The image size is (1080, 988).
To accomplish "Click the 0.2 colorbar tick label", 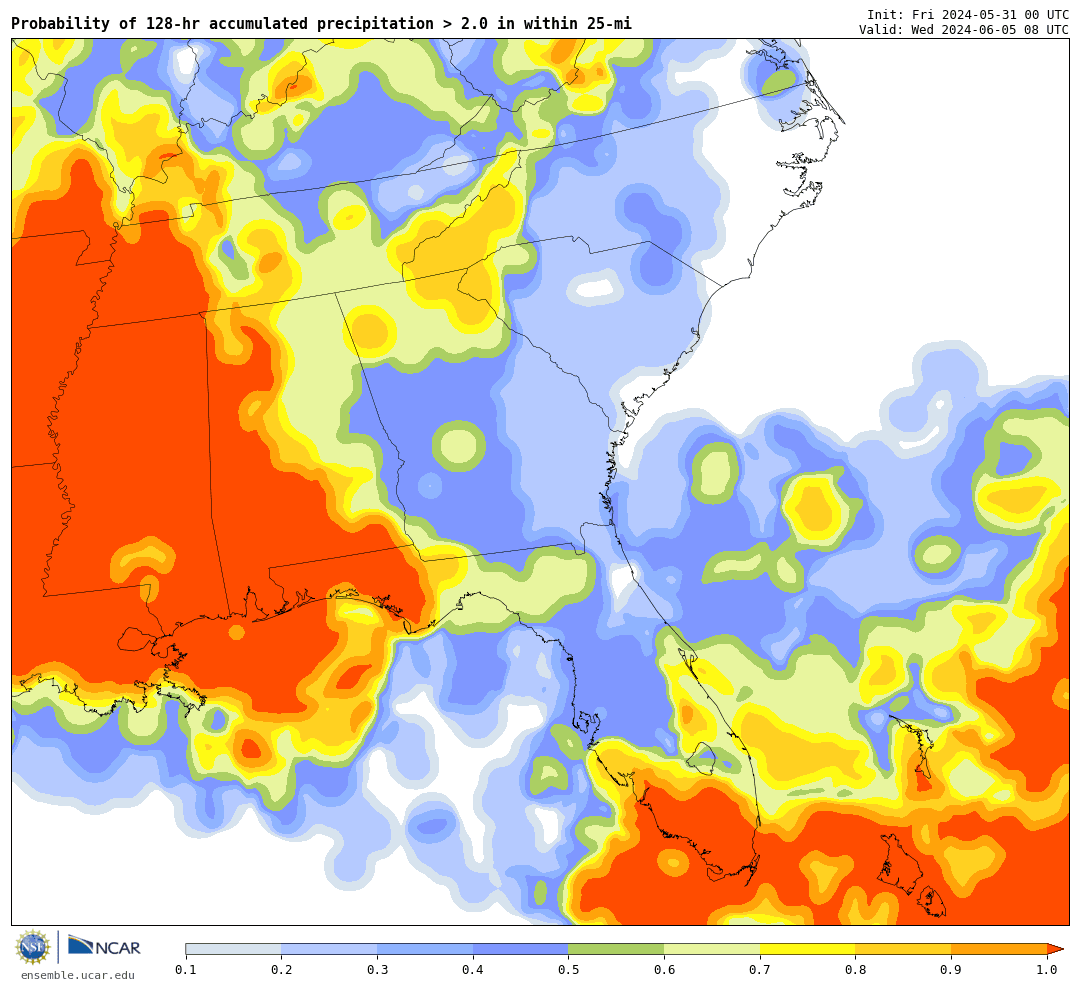I will (x=282, y=970).
